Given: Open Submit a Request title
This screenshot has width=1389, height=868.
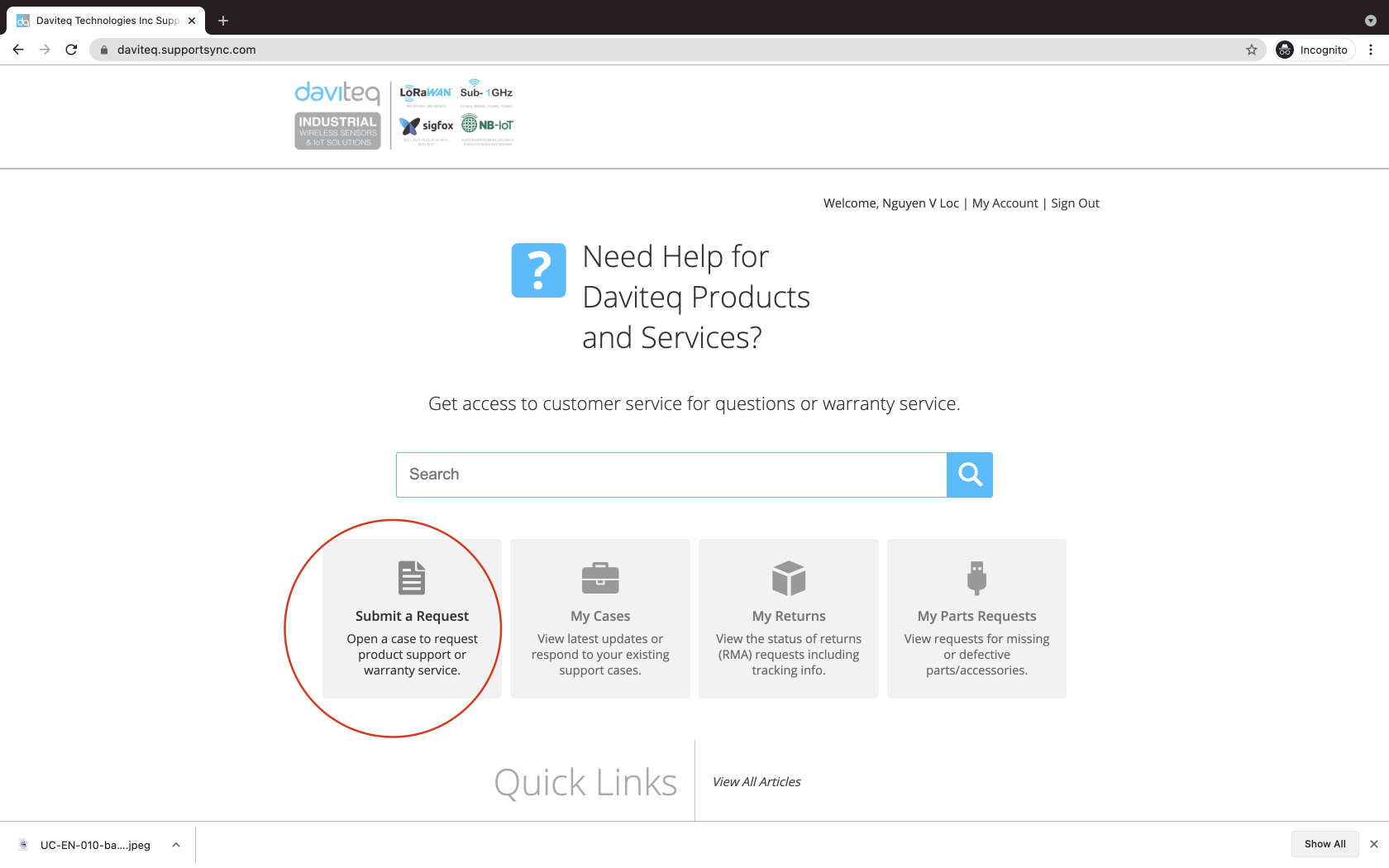Looking at the screenshot, I should click(x=412, y=616).
